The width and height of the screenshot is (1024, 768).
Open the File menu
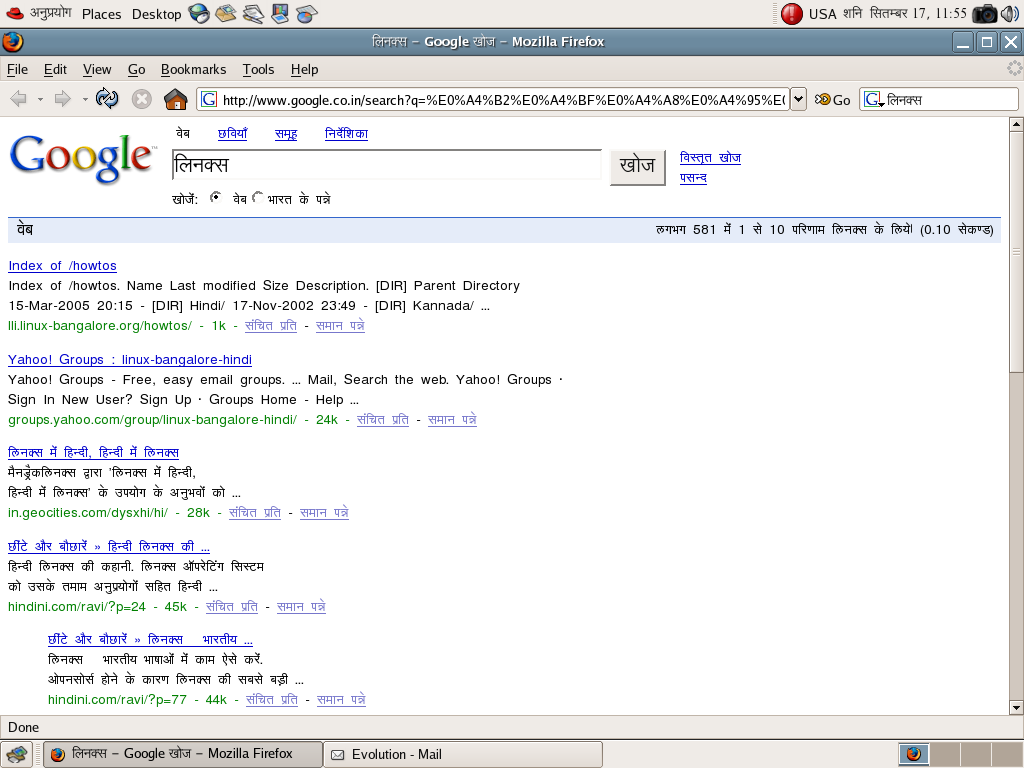(17, 69)
